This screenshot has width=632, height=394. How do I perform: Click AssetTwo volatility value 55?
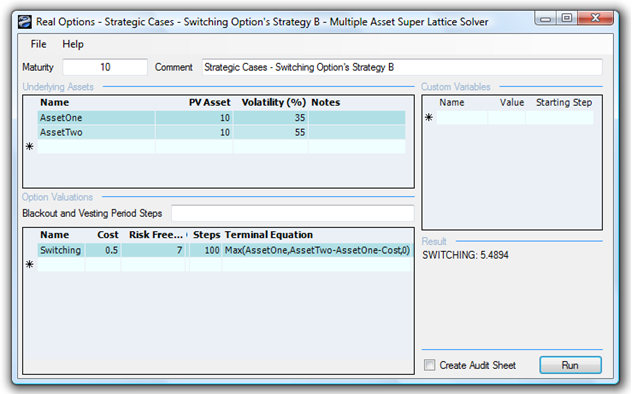pos(270,132)
